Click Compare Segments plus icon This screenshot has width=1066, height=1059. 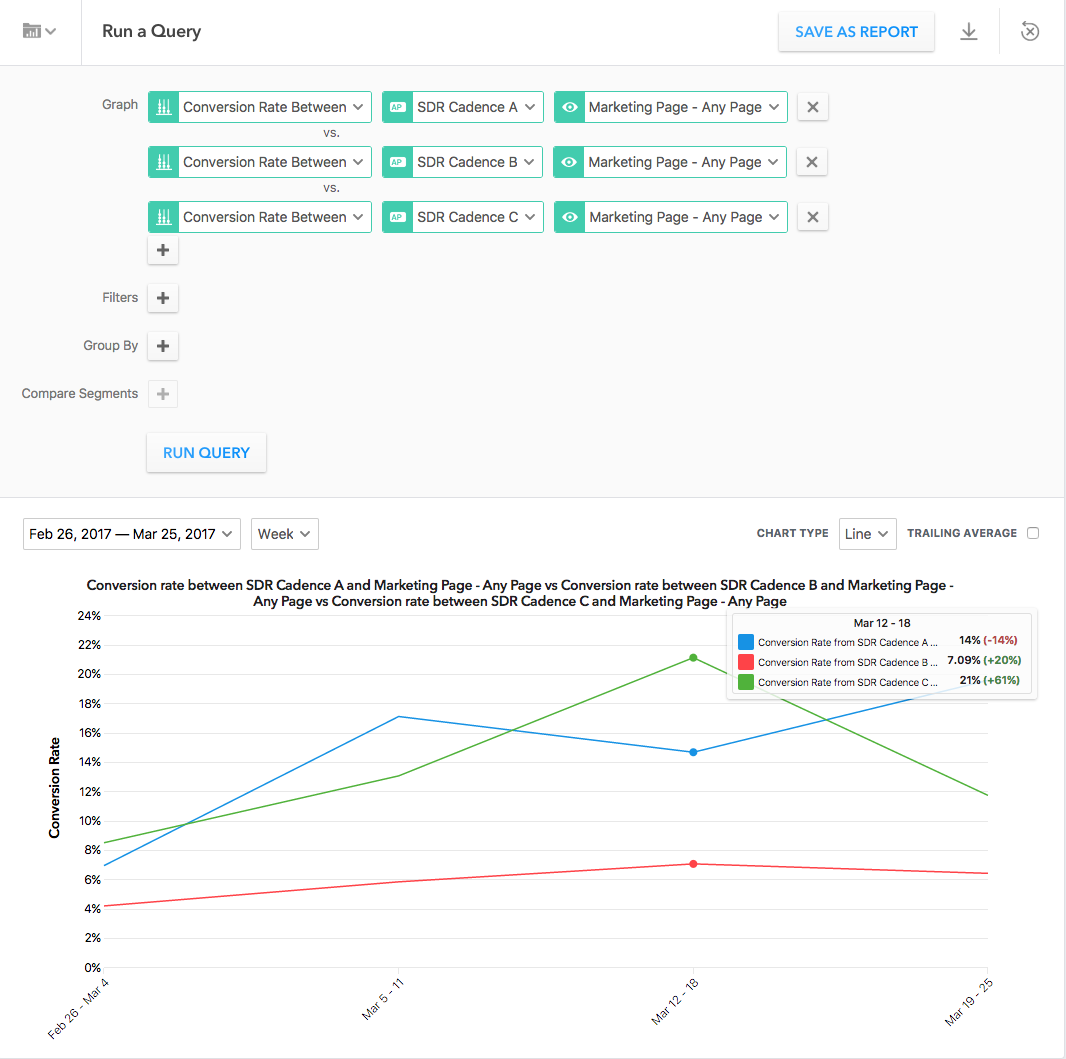[163, 394]
